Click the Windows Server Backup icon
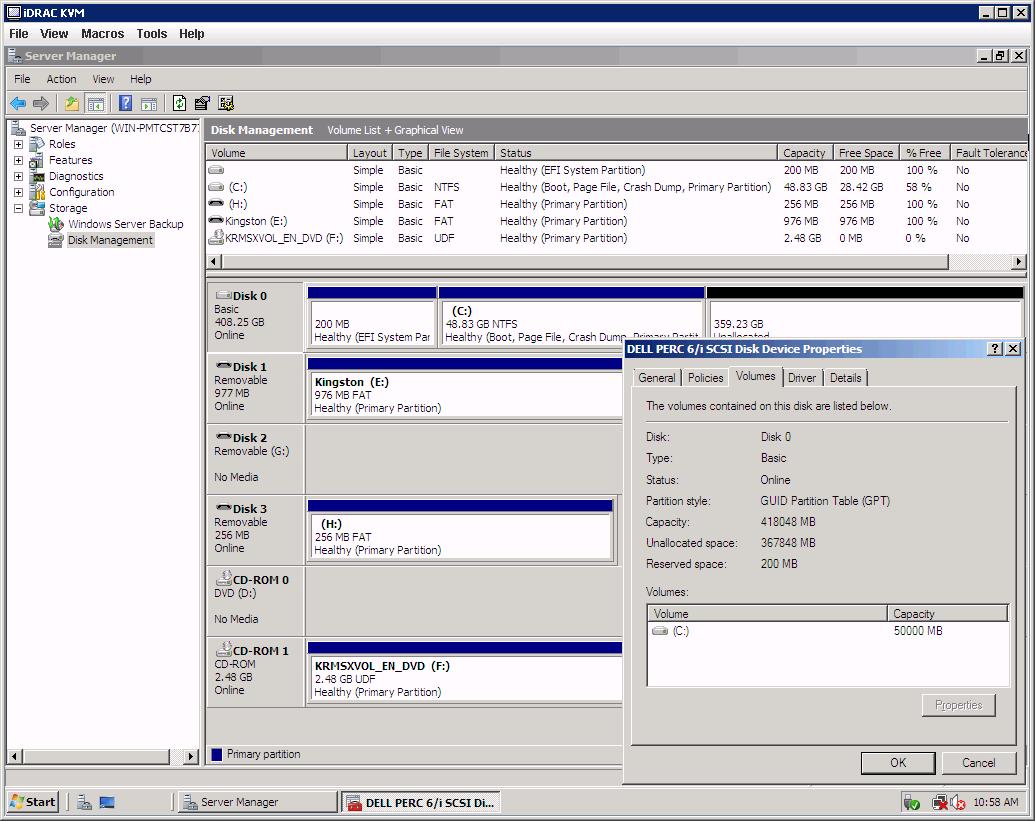 click(x=56, y=224)
